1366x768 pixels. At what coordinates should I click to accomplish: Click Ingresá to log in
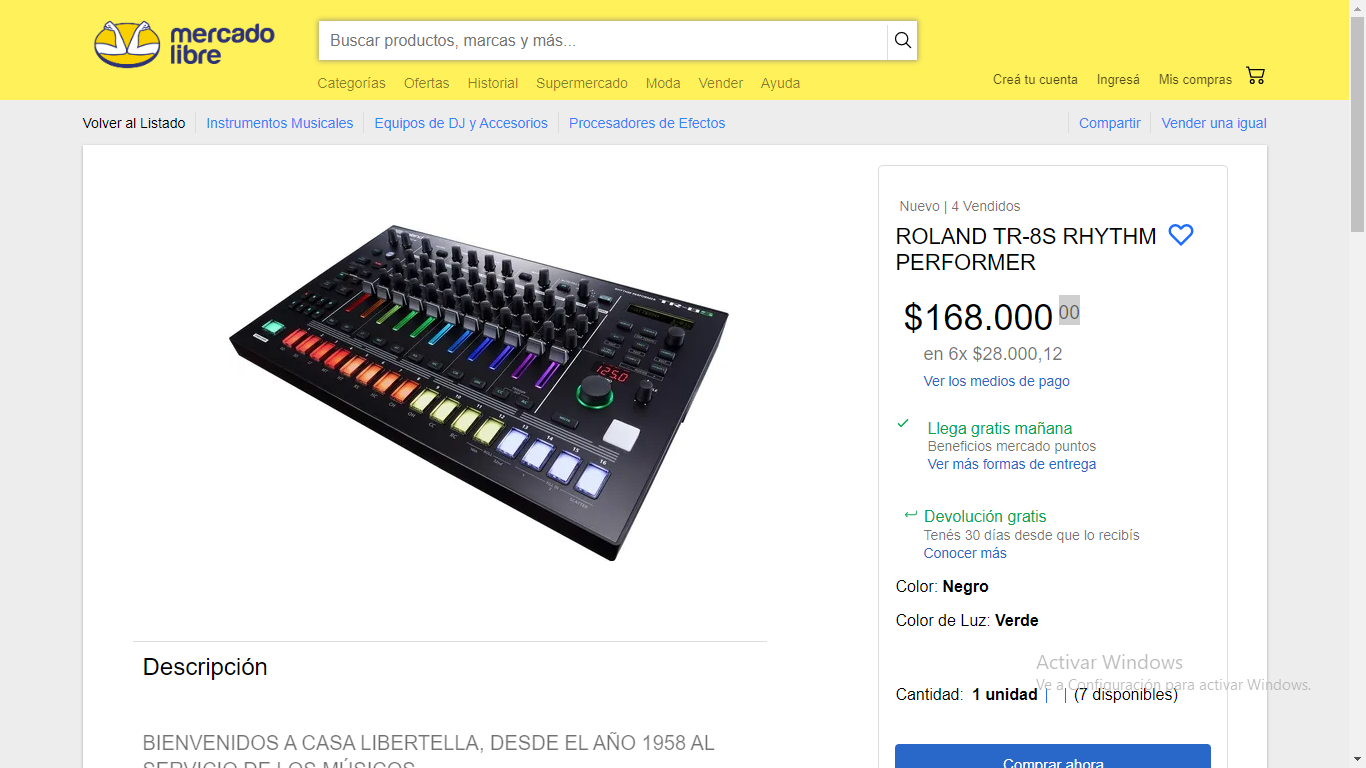tap(1118, 79)
